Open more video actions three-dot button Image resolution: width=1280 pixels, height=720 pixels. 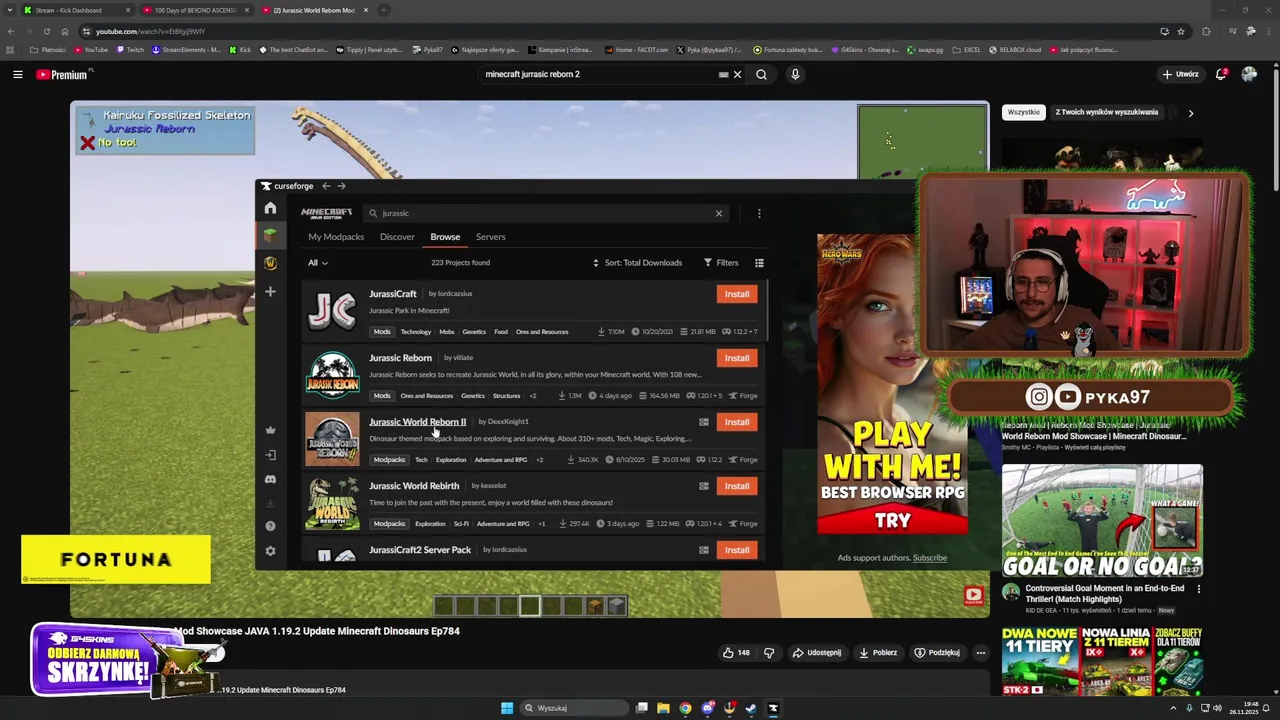[981, 653]
